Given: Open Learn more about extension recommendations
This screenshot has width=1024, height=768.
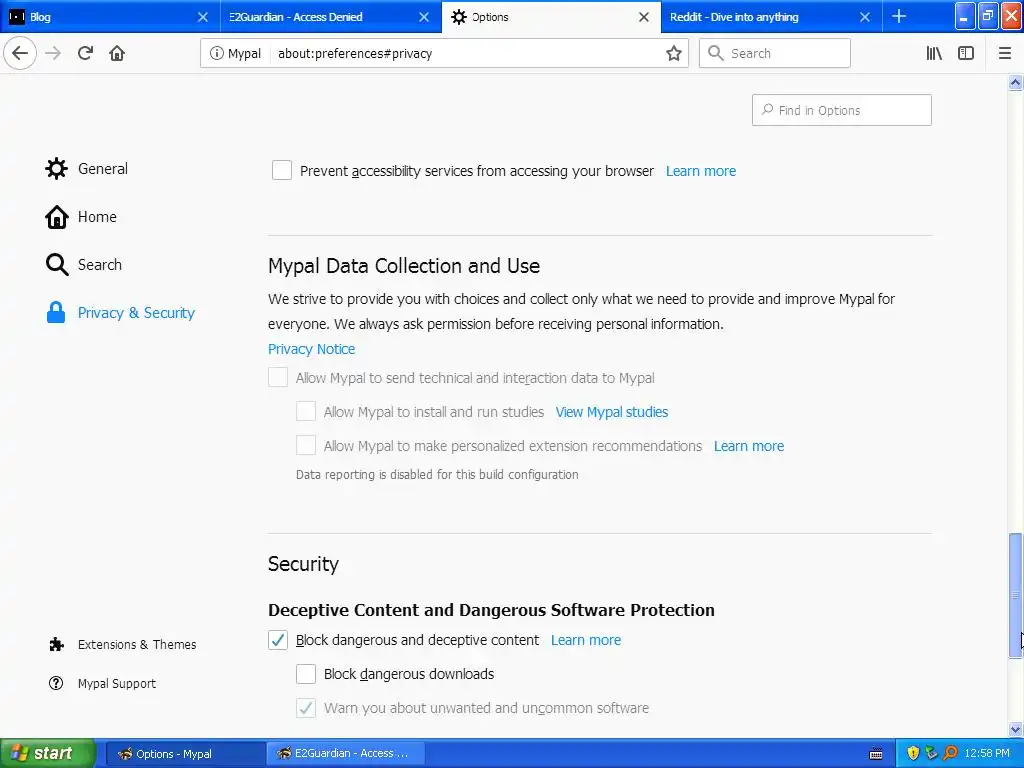Looking at the screenshot, I should point(749,446).
